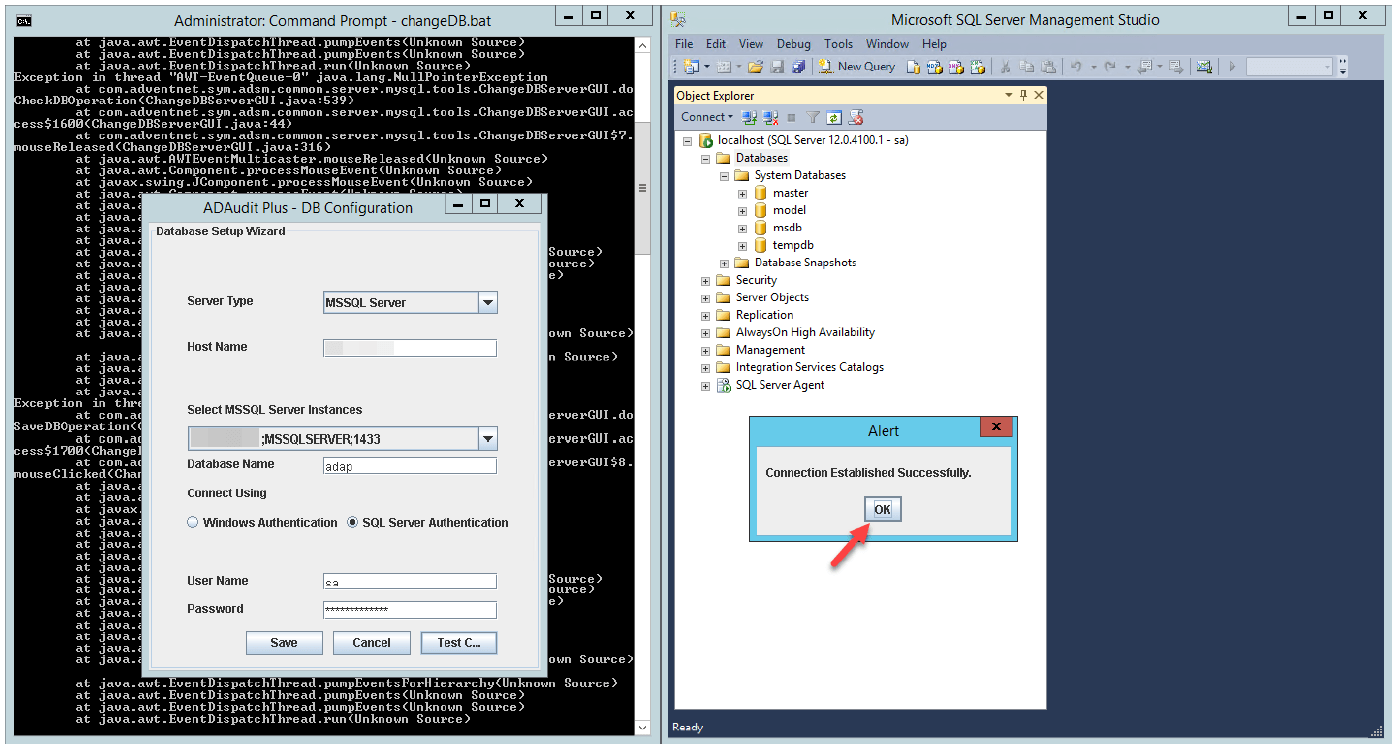Open the MSSQL Server Instances dropdown

(x=487, y=439)
